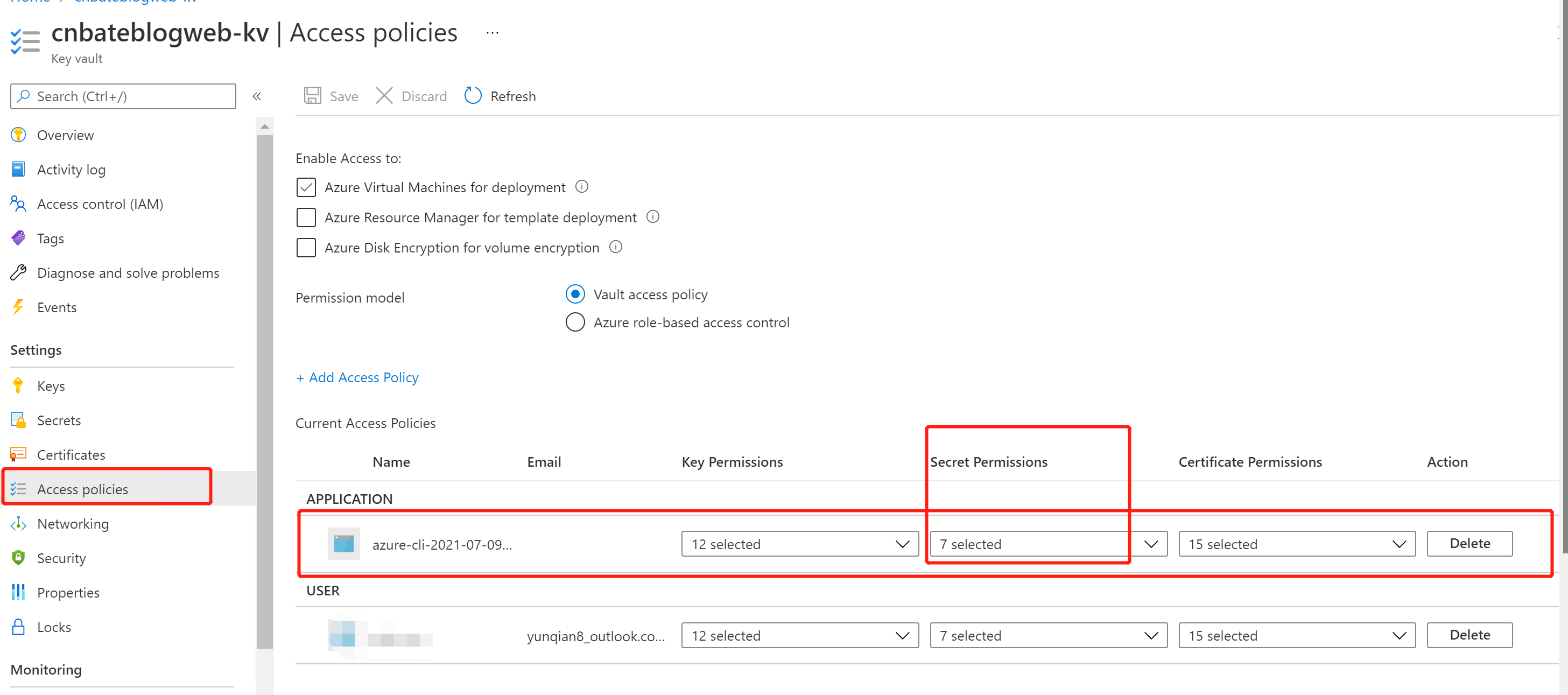Click the azure-cli application icon thumbnail
Image resolution: width=1568 pixels, height=695 pixels.
point(343,544)
